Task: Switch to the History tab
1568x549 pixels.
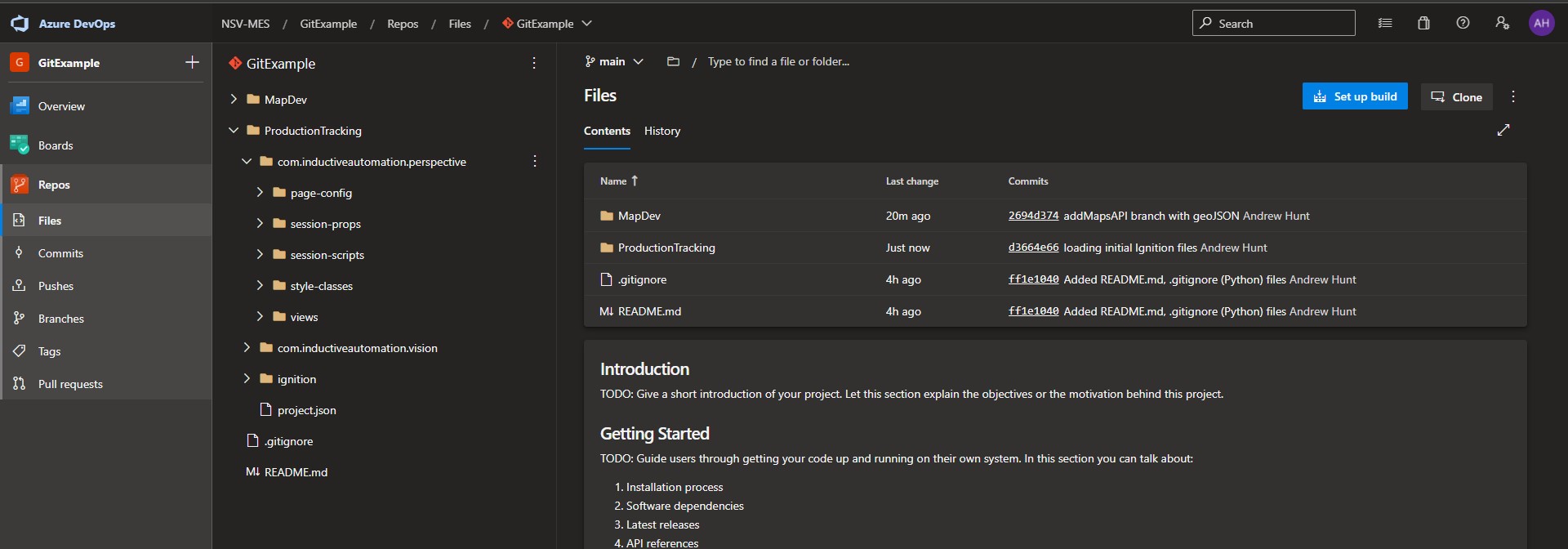Action: pos(662,131)
